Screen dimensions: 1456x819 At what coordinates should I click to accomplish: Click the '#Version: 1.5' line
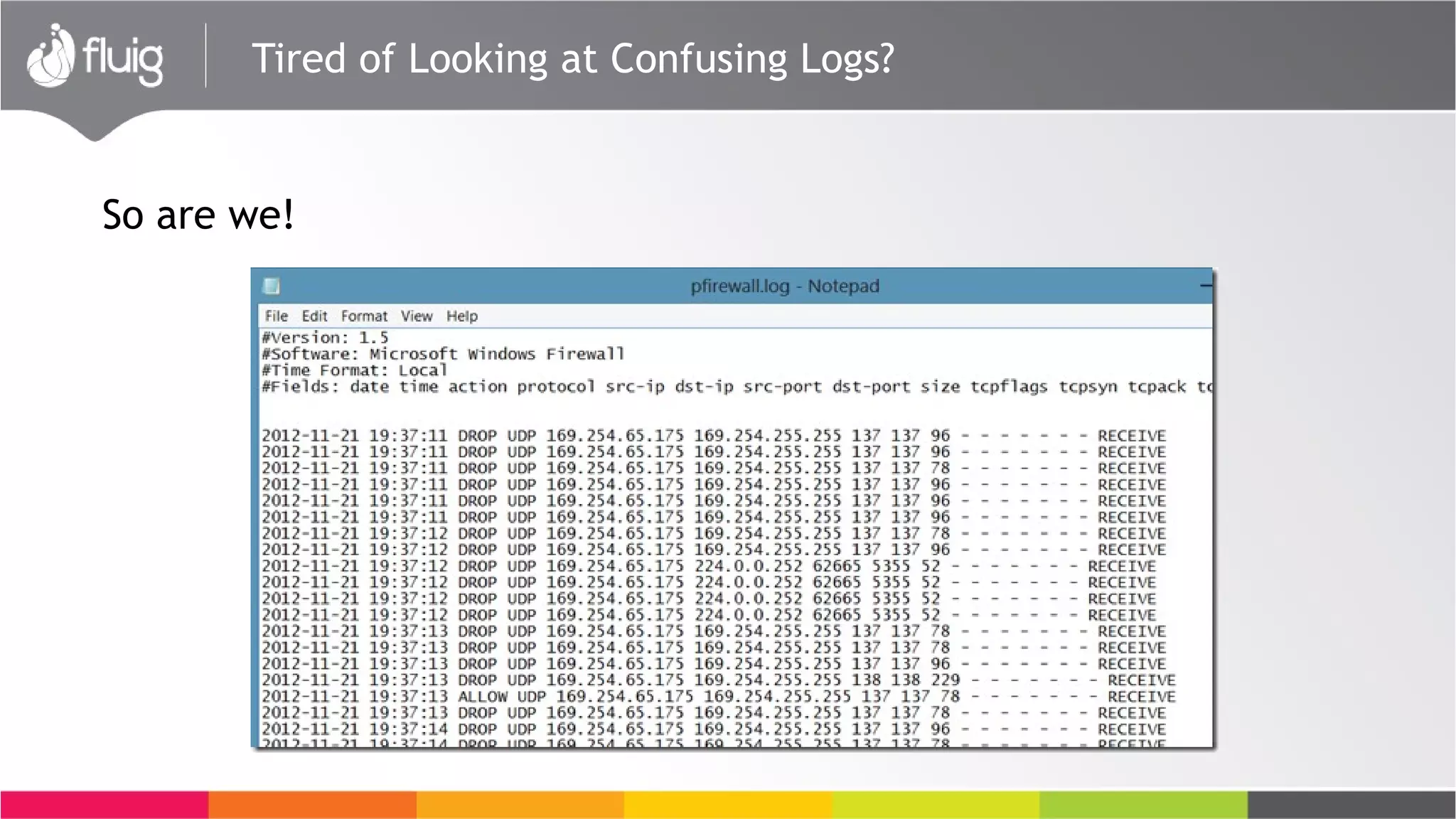pyautogui.click(x=325, y=338)
